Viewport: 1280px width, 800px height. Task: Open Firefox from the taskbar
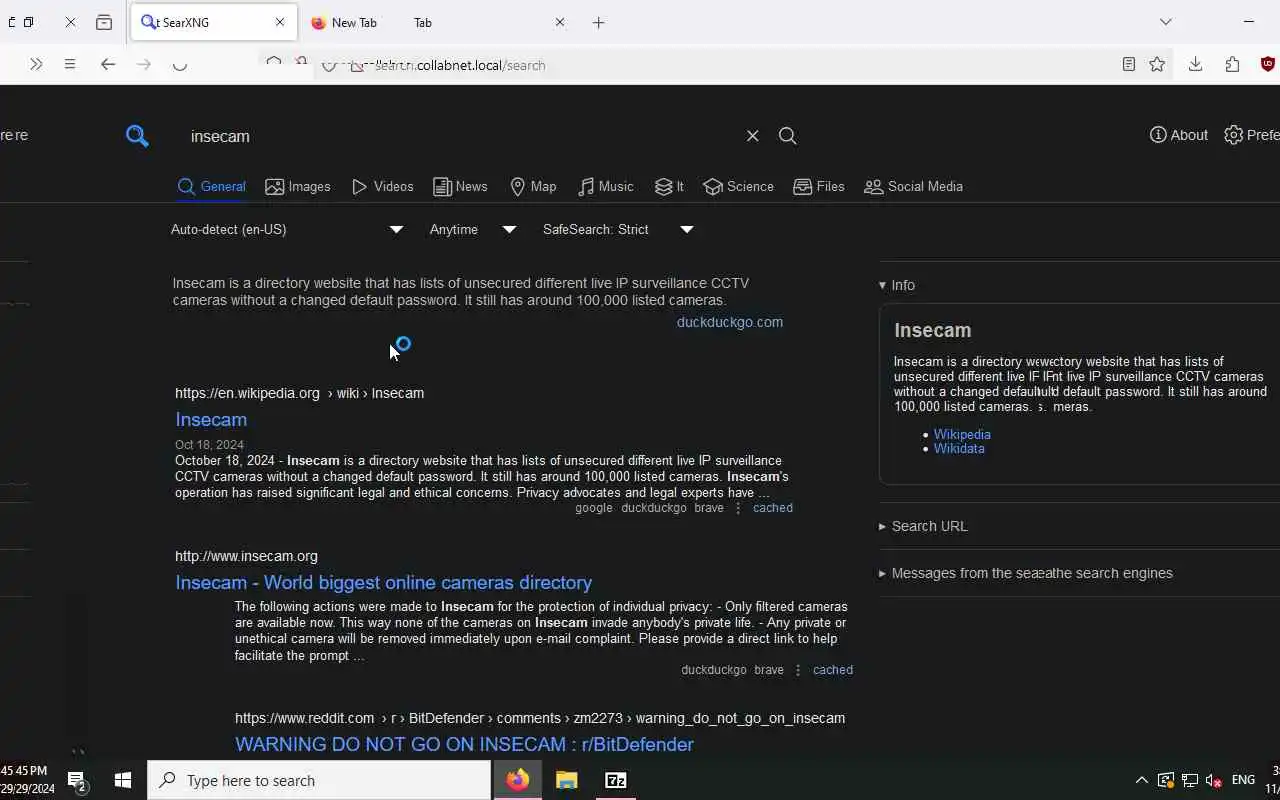click(517, 780)
